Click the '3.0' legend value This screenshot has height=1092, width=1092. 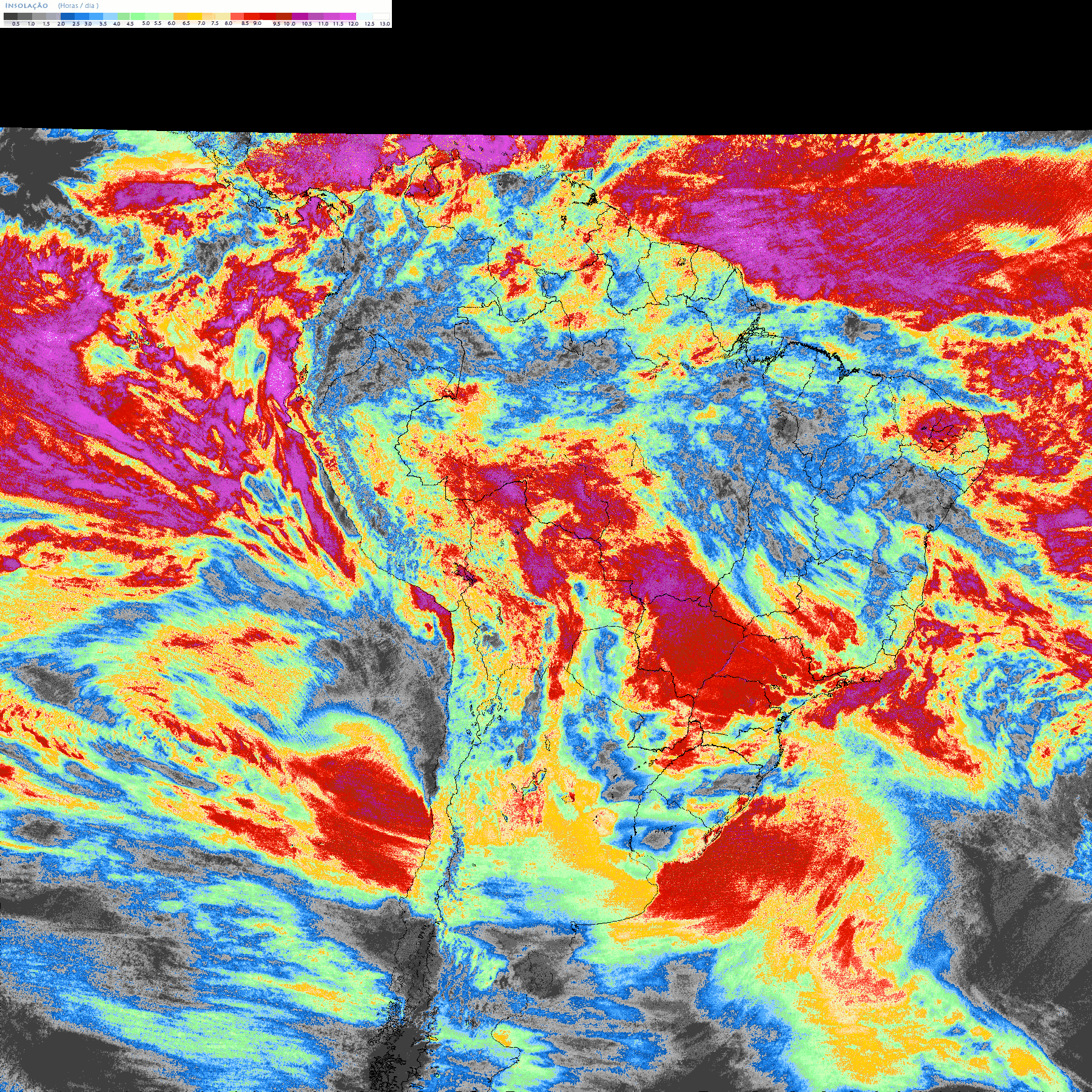click(88, 24)
